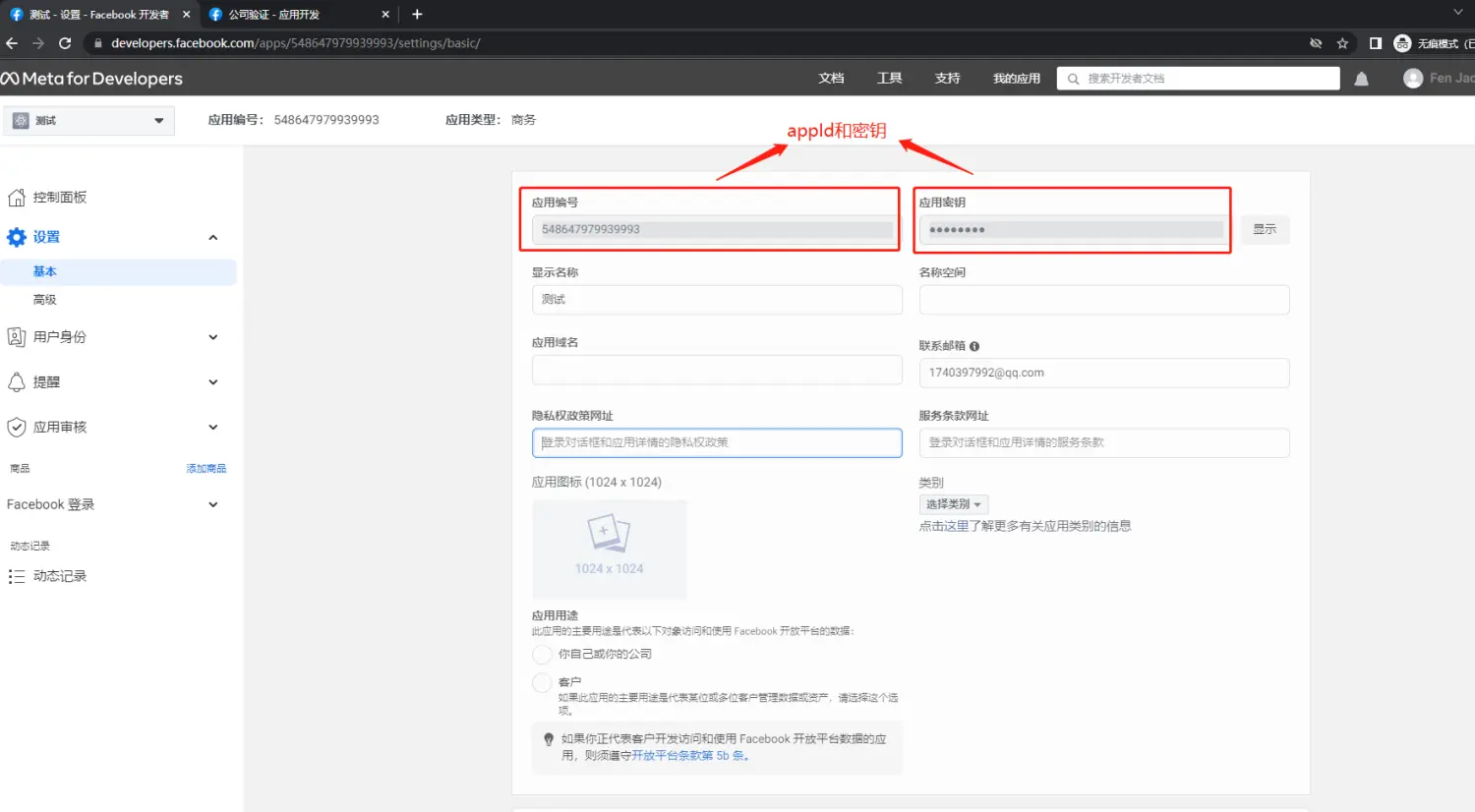Open the 选择类别 category dropdown
Viewport: 1475px width, 812px height.
[x=954, y=504]
